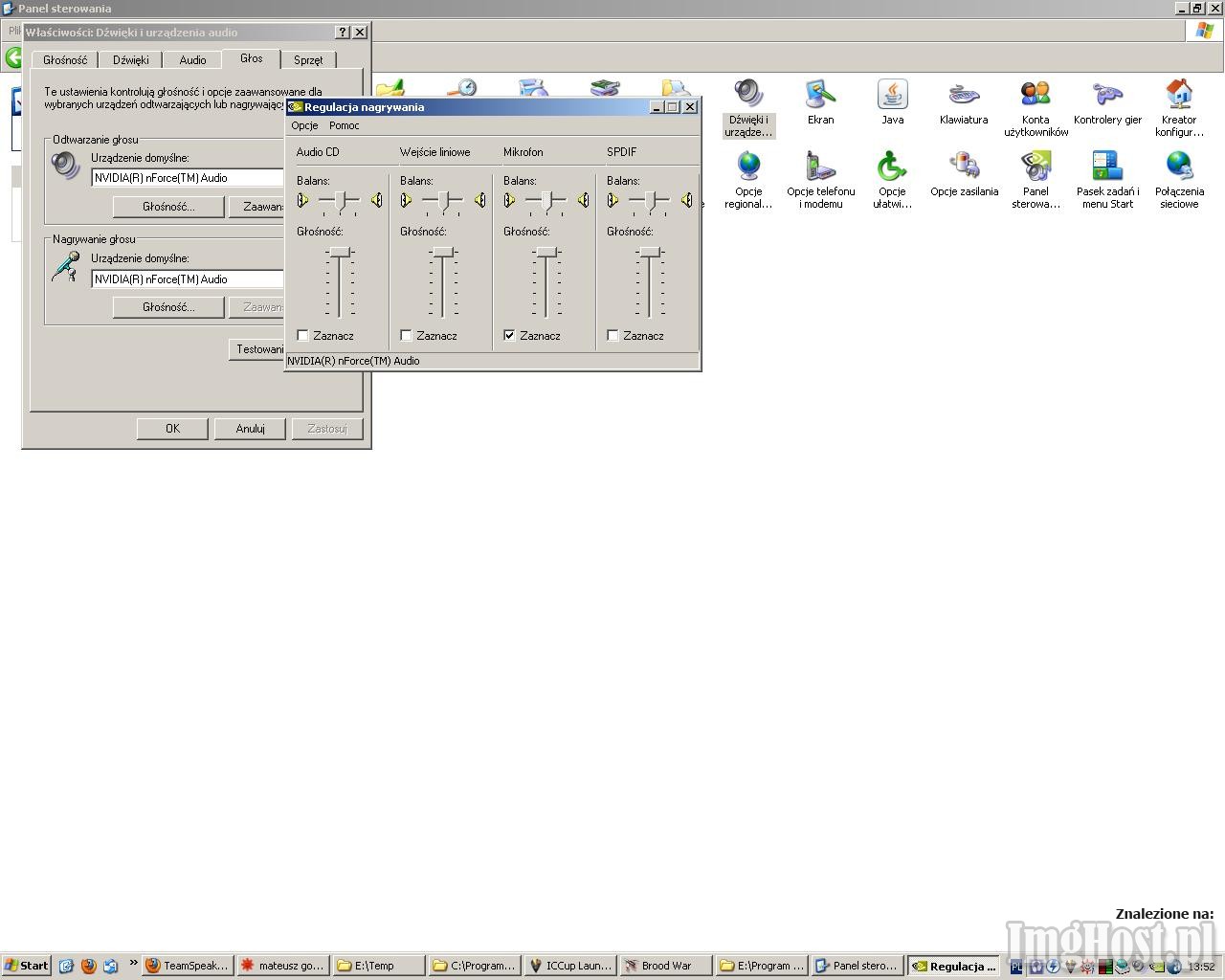Click the Anuluj button
The height and width of the screenshot is (980, 1225).
[x=250, y=429]
